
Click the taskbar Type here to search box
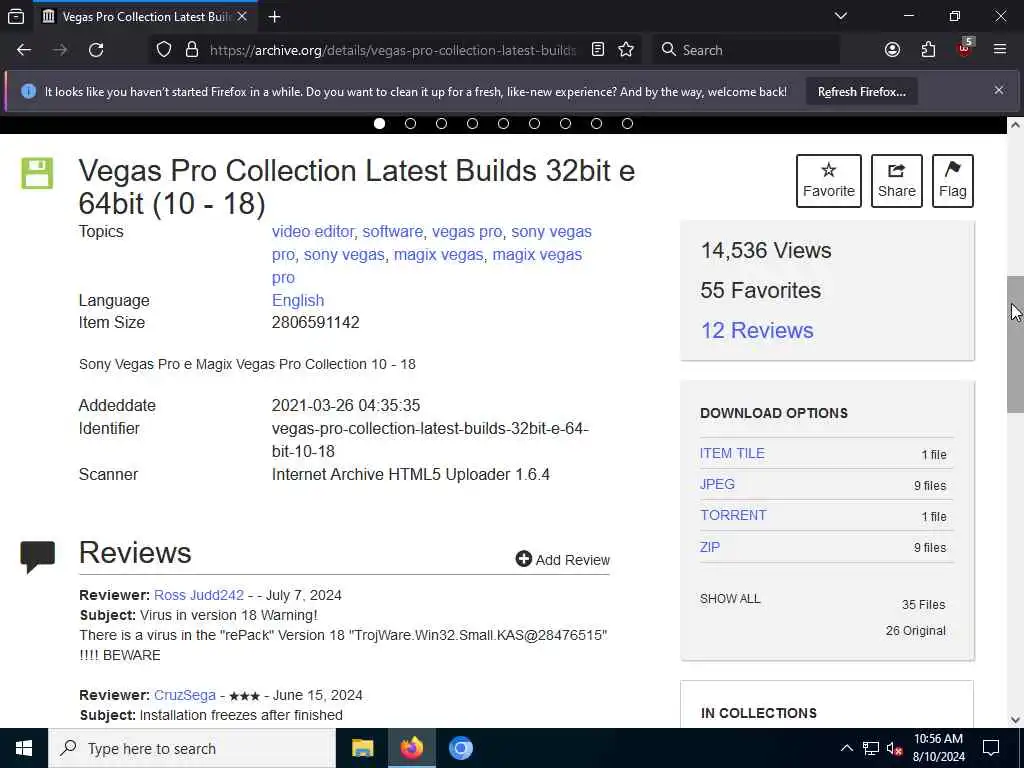[192, 748]
